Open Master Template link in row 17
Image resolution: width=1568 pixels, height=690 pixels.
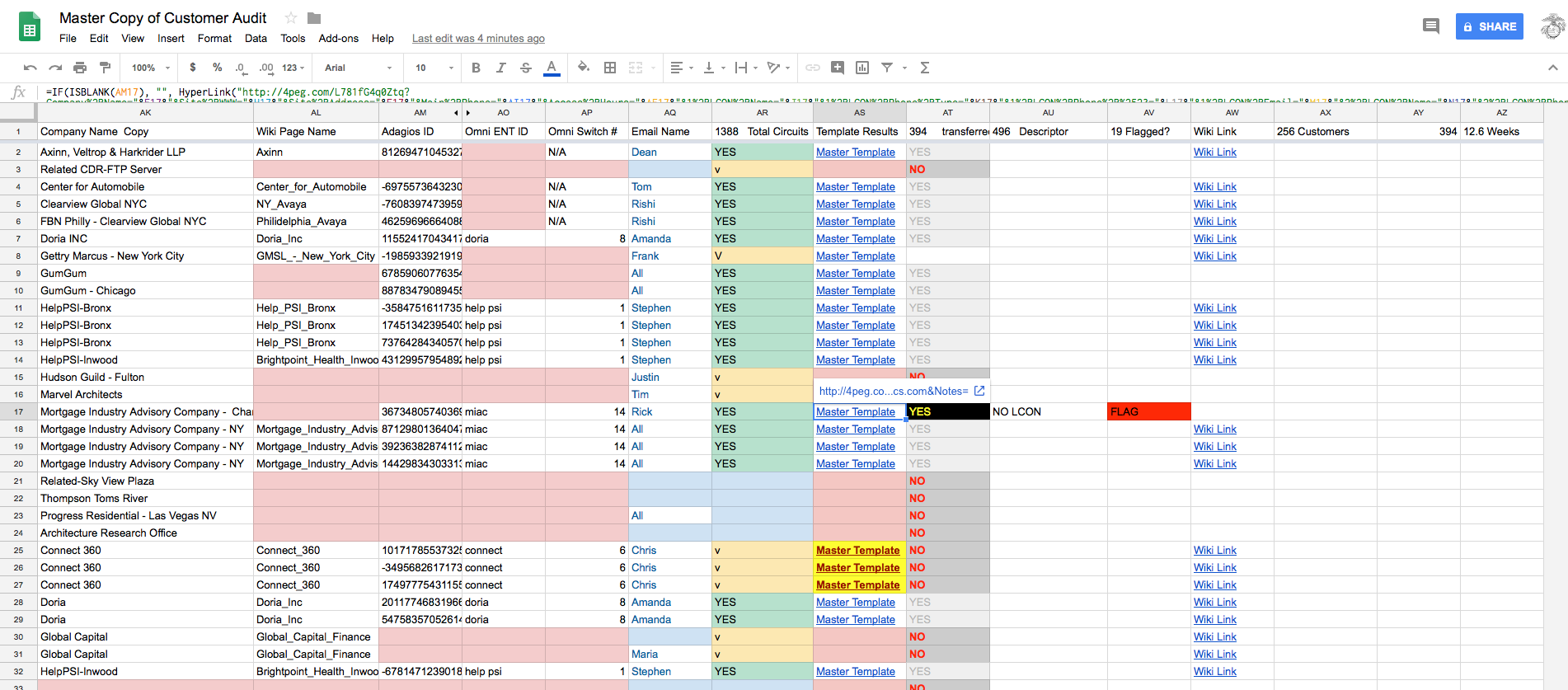(x=855, y=411)
